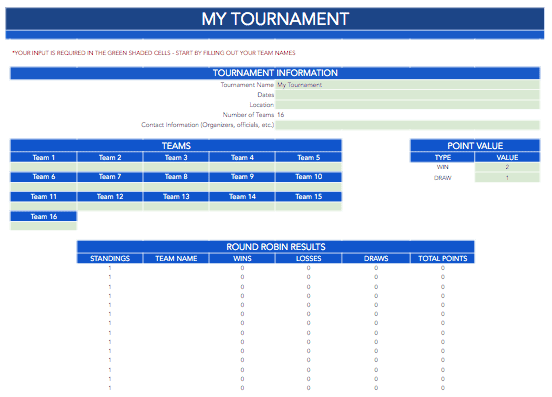Select the green name cell under Team 14
This screenshot has width=552, height=397.
[242, 207]
